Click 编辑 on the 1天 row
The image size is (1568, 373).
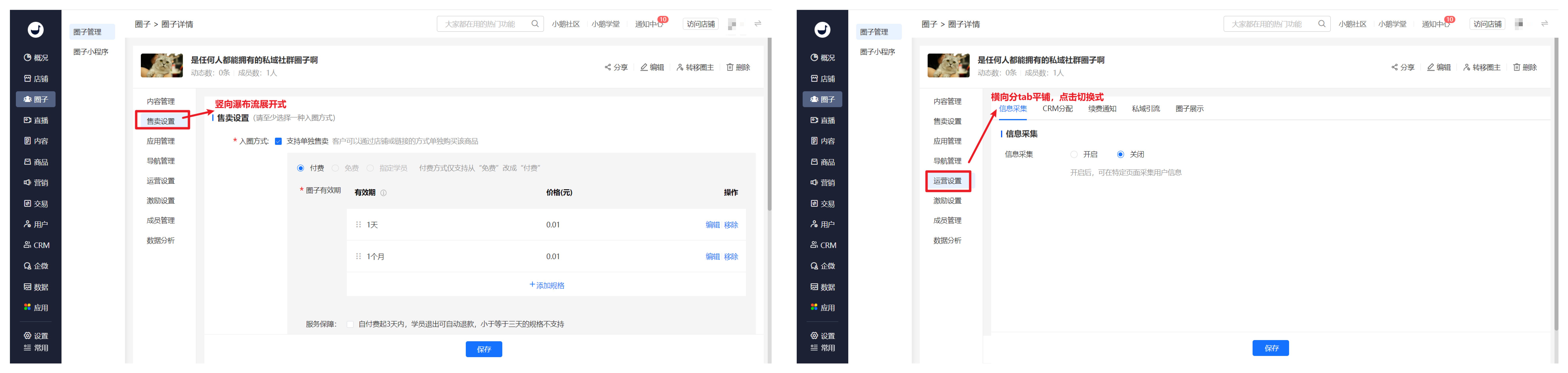click(713, 225)
